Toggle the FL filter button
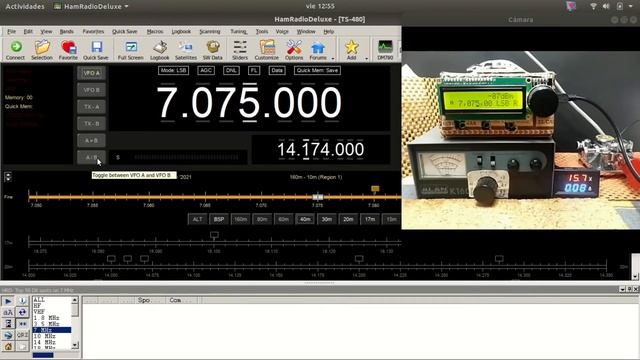 [x=254, y=70]
